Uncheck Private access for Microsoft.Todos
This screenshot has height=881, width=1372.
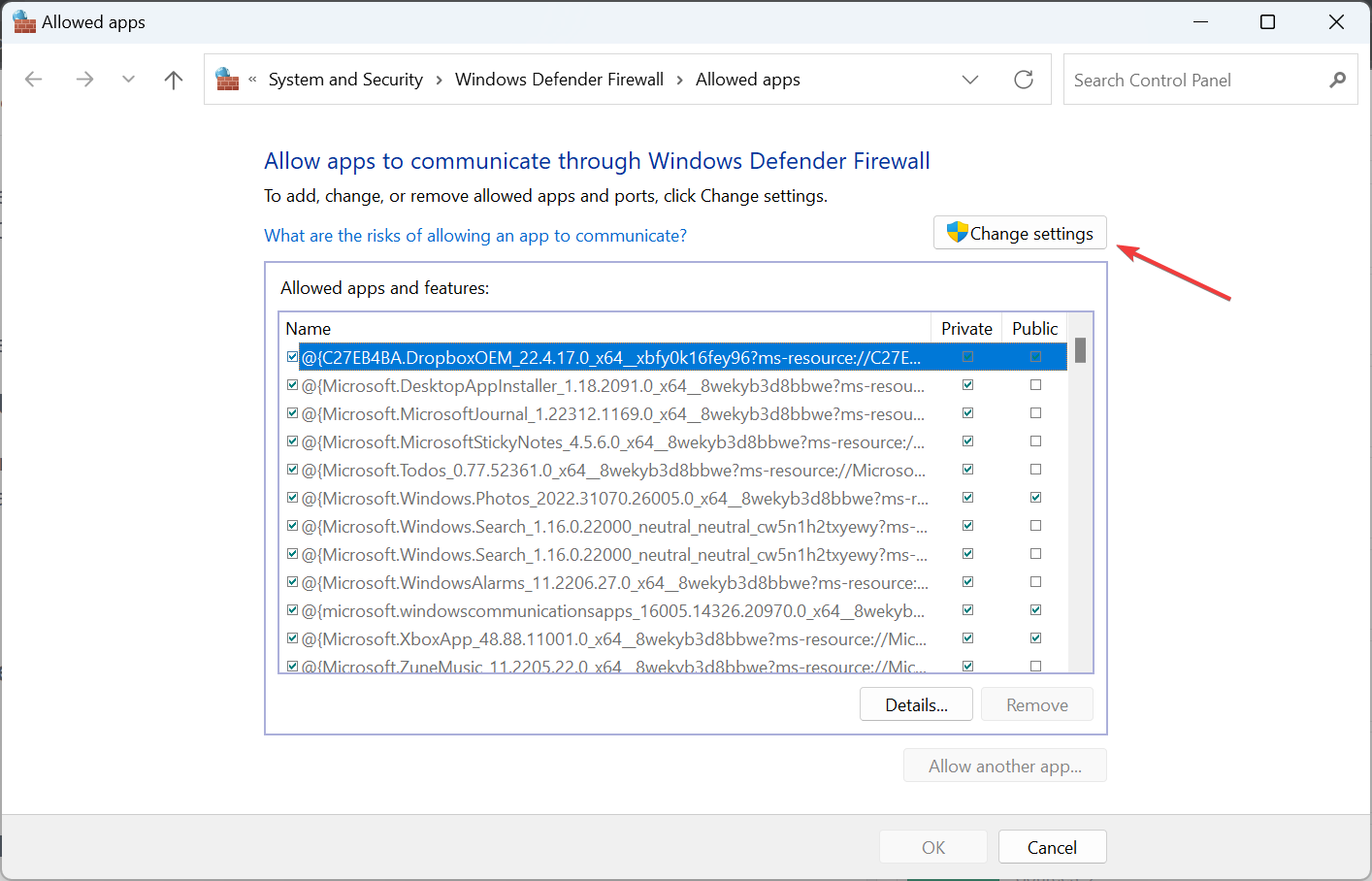pos(967,469)
